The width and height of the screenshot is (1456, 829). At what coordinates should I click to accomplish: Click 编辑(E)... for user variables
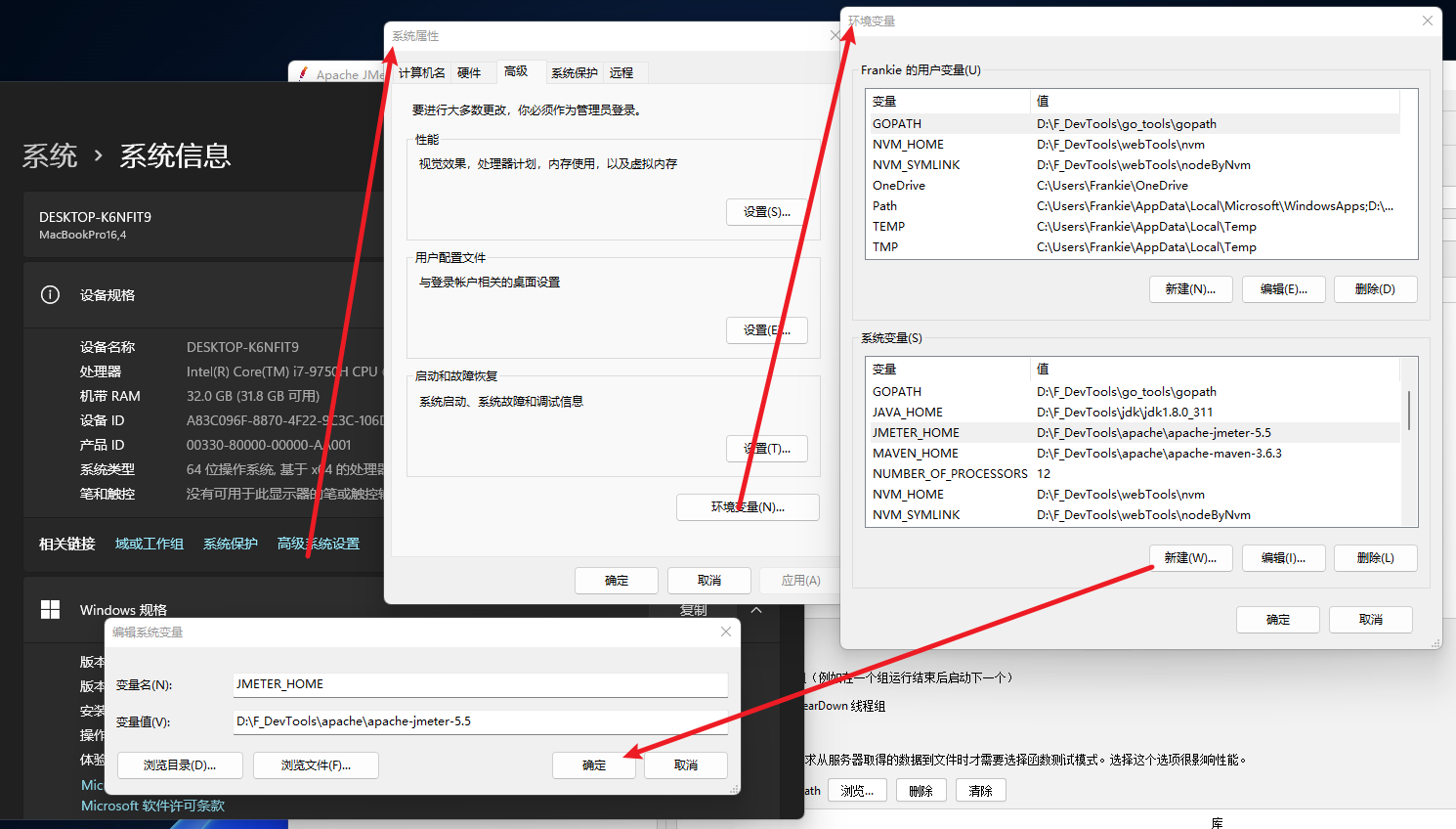click(x=1284, y=289)
